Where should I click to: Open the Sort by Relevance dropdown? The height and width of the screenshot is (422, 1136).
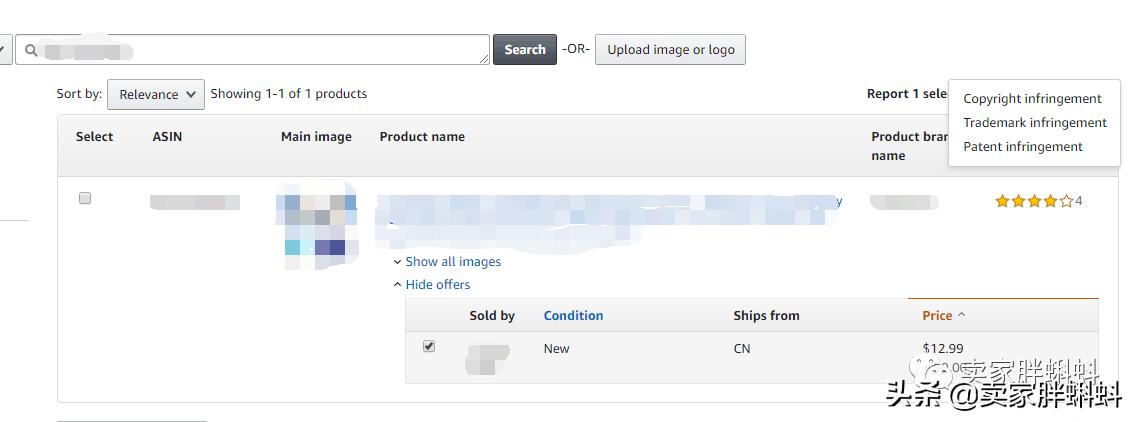coord(156,94)
